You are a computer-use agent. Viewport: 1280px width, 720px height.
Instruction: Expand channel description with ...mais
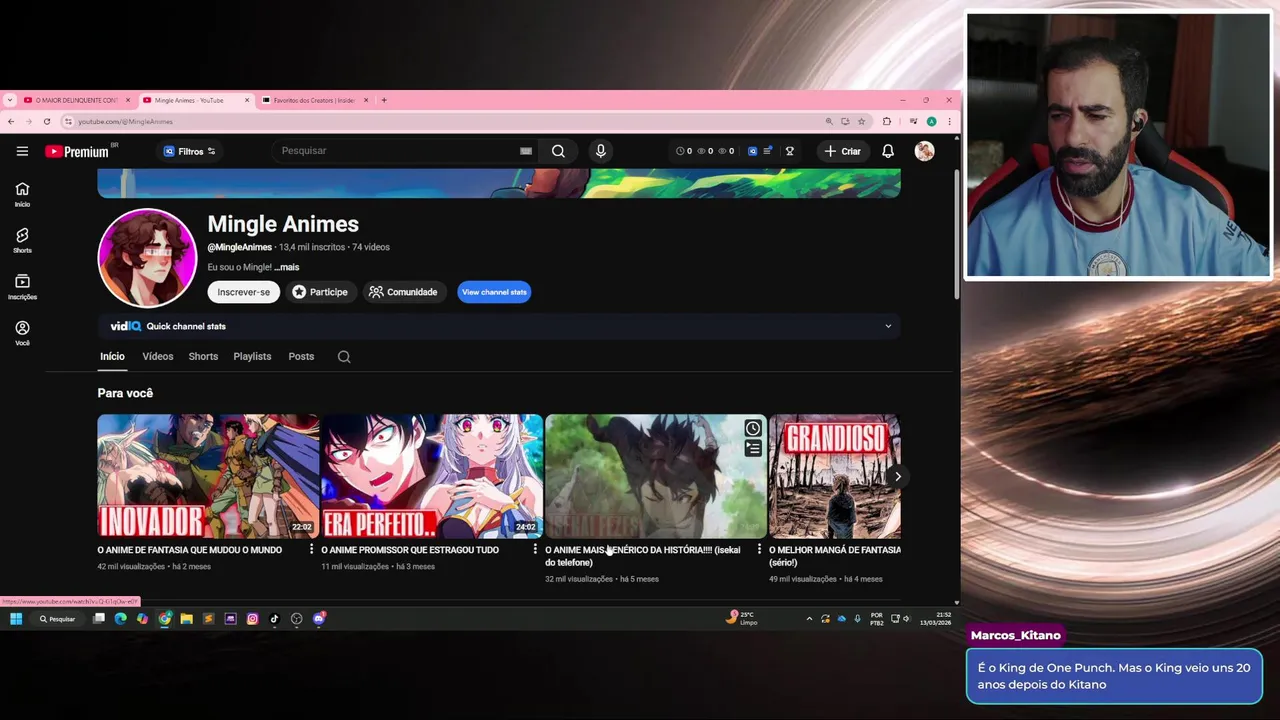[286, 267]
